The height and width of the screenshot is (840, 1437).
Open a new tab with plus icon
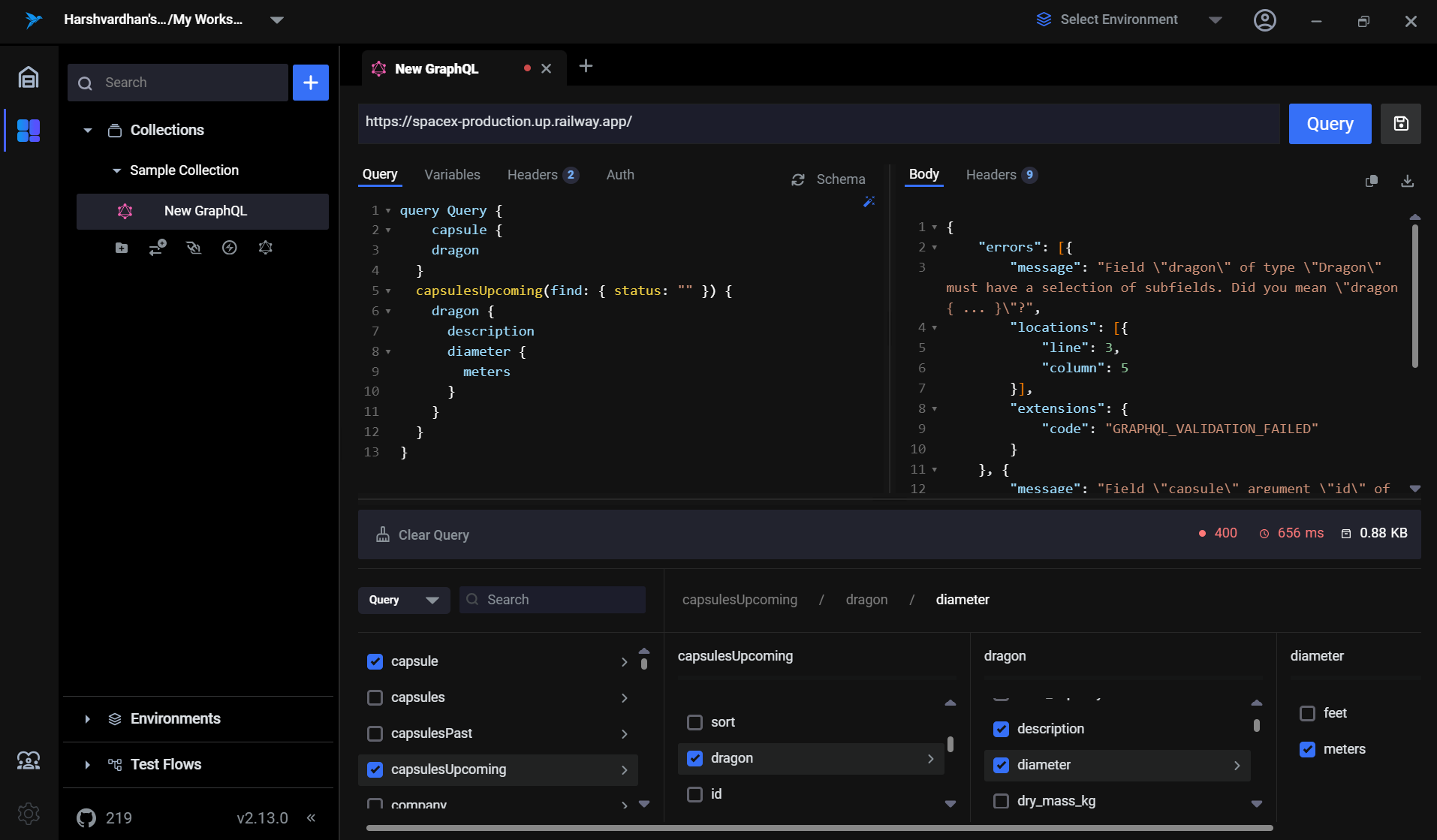click(x=586, y=67)
